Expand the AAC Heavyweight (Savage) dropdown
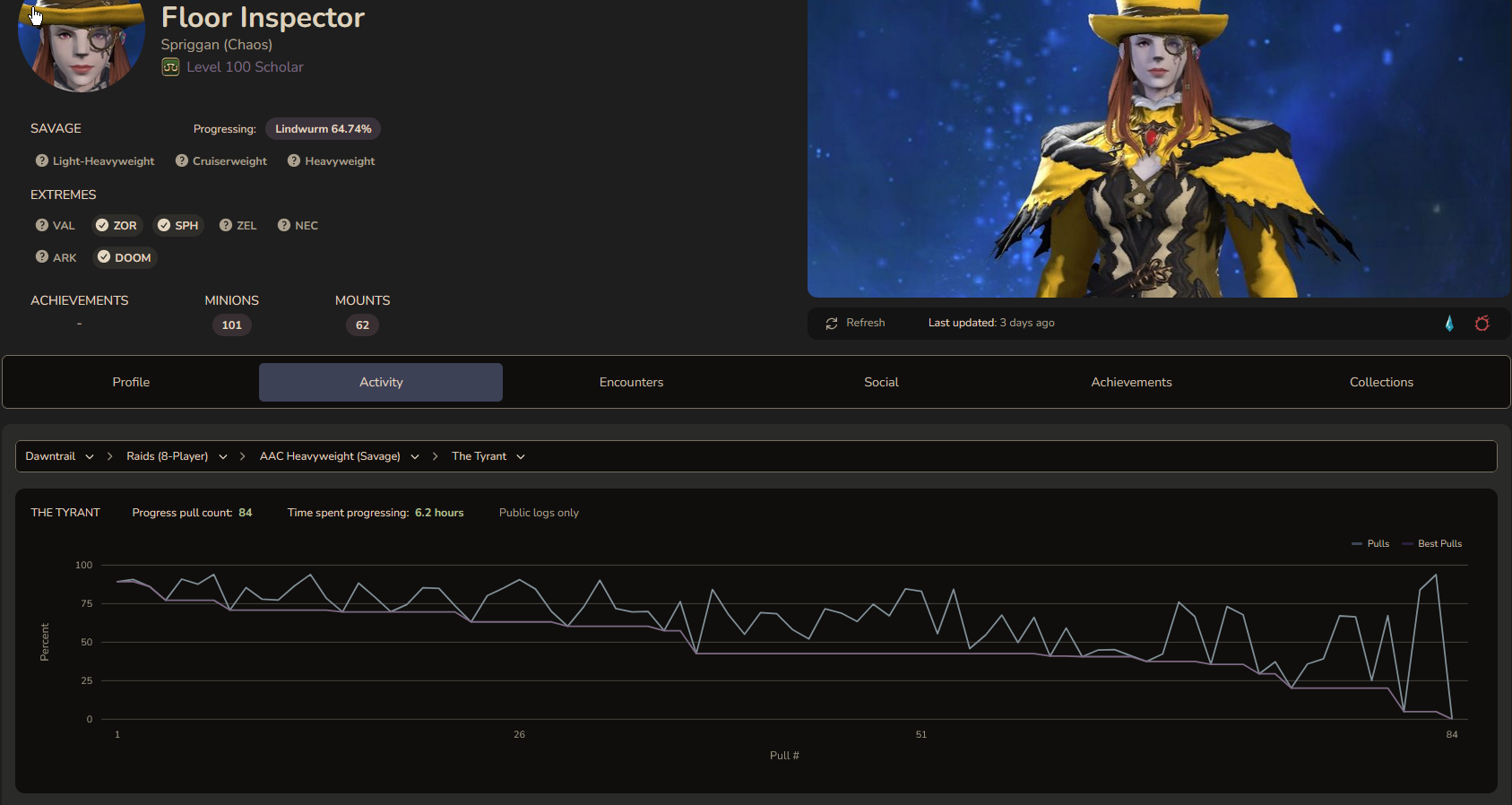 pyautogui.click(x=340, y=456)
